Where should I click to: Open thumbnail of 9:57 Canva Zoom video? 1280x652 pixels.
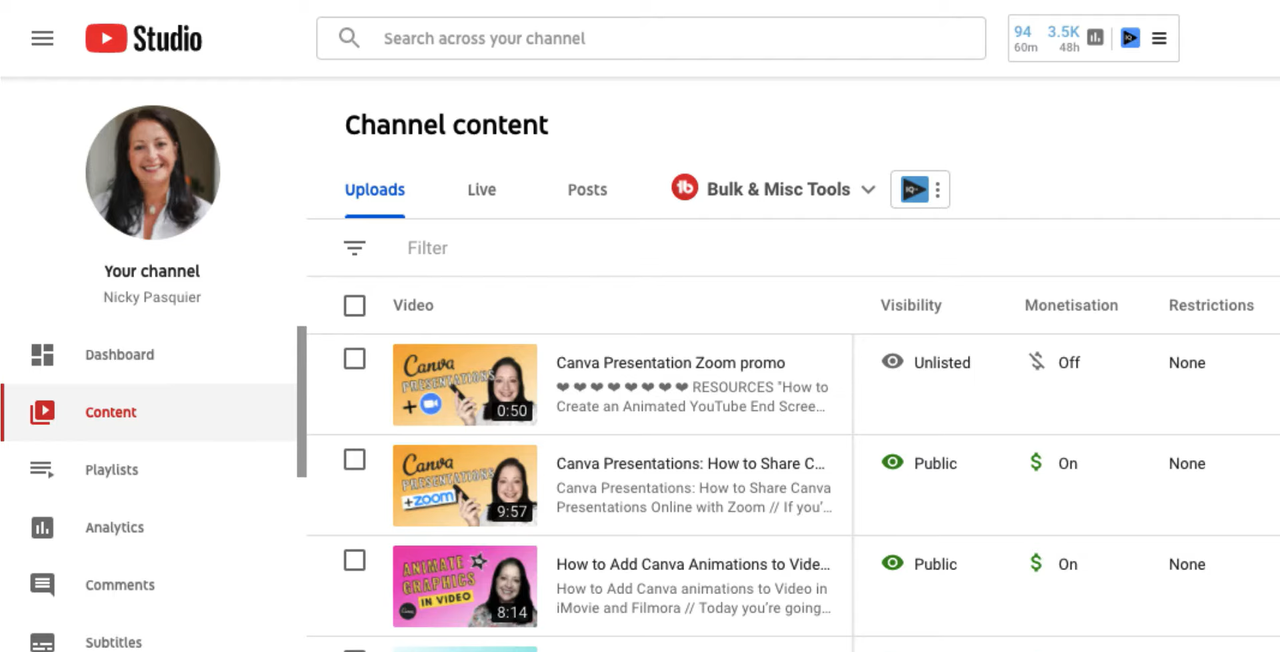(x=464, y=485)
